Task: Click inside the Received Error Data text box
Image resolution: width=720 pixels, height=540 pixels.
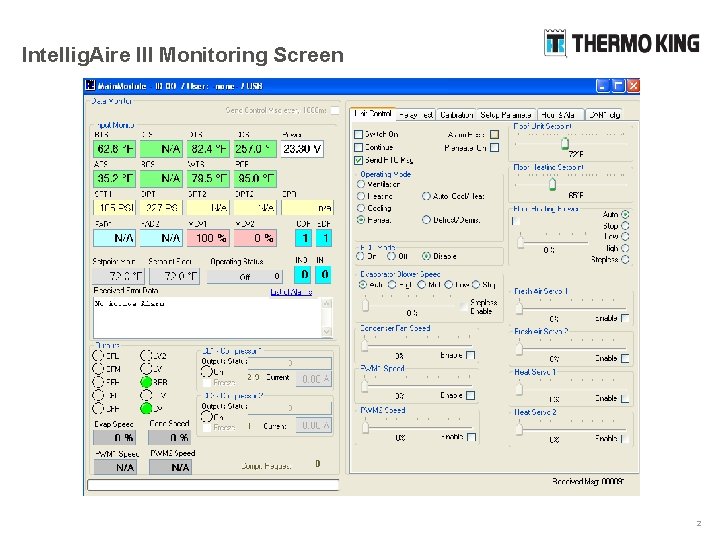Action: [x=208, y=318]
